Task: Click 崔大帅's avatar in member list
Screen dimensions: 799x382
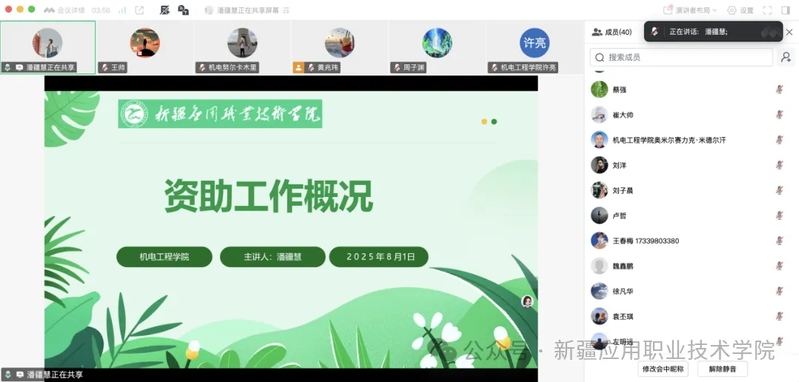Action: (x=599, y=115)
